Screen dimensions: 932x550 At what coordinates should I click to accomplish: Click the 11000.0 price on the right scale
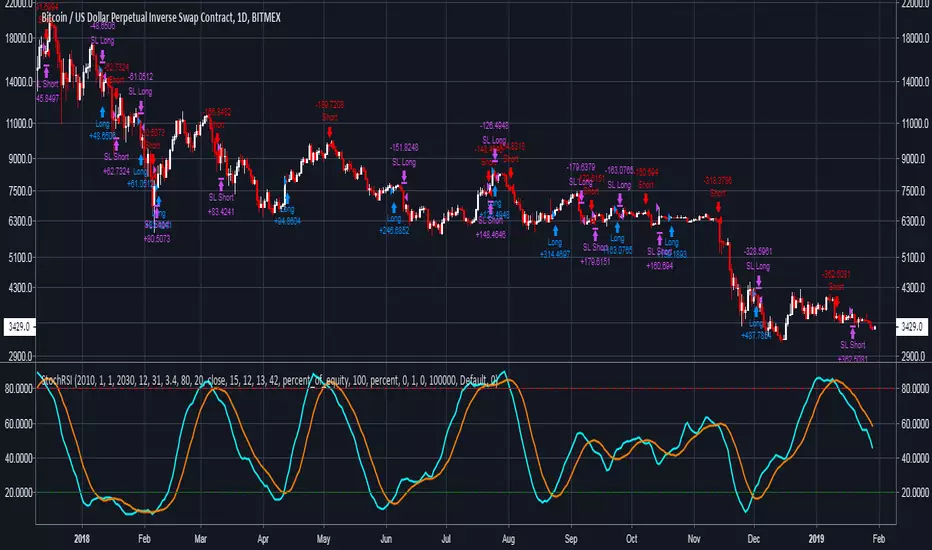click(914, 124)
